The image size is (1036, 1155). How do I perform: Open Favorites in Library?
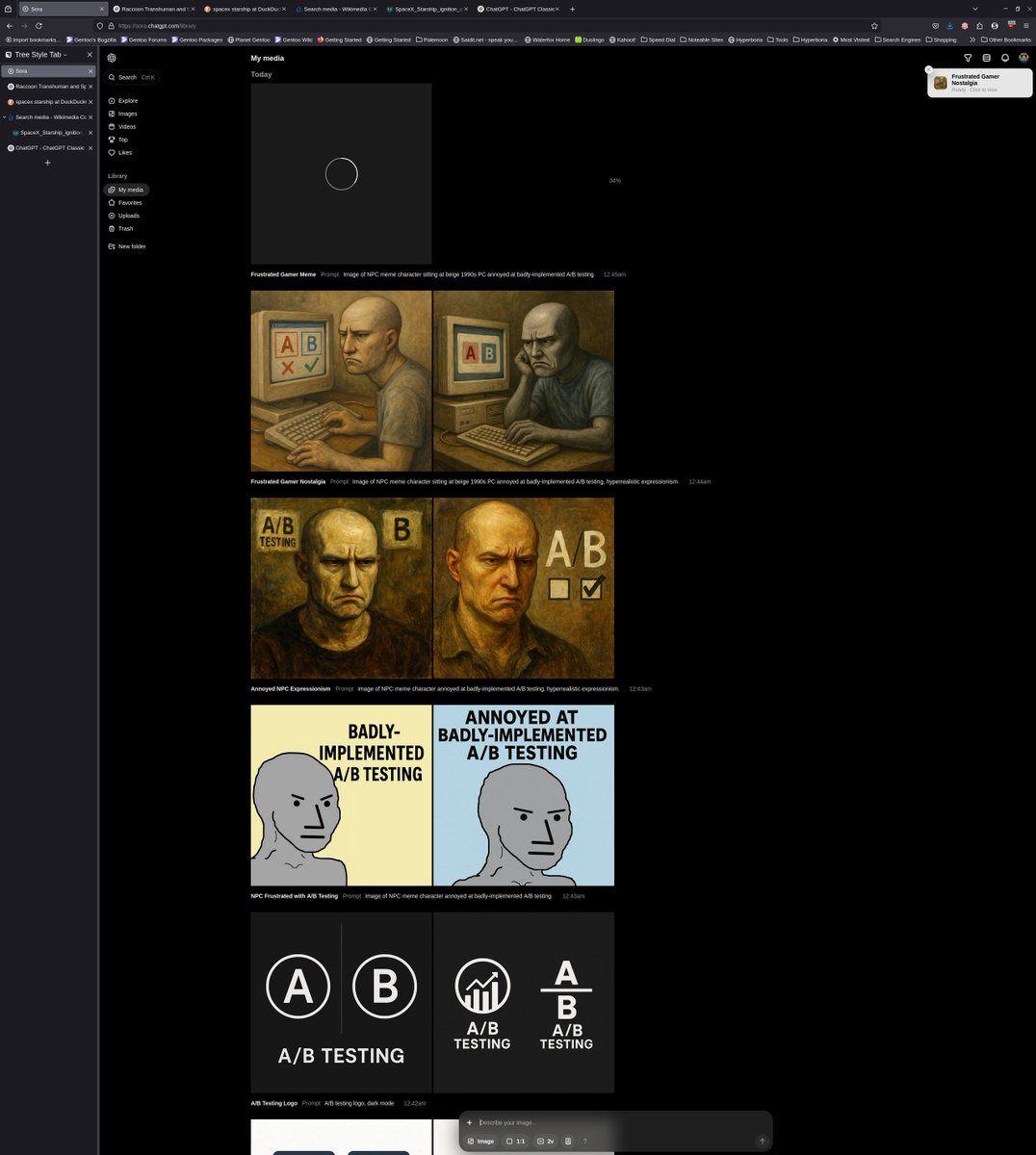126,202
